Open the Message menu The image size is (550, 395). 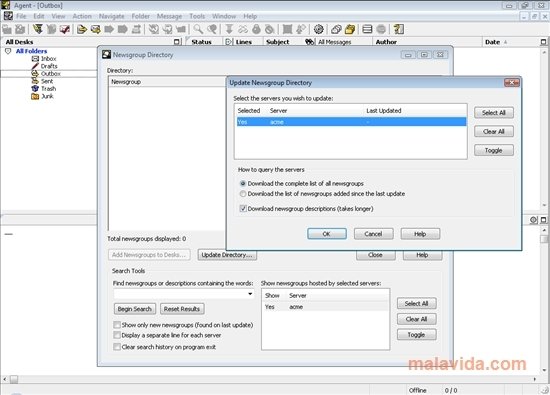169,16
